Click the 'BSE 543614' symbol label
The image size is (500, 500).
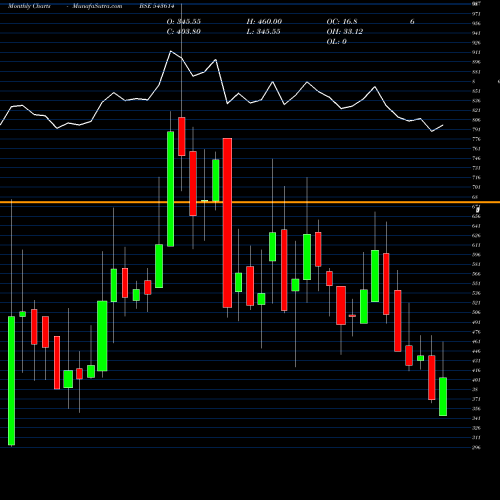157,6
